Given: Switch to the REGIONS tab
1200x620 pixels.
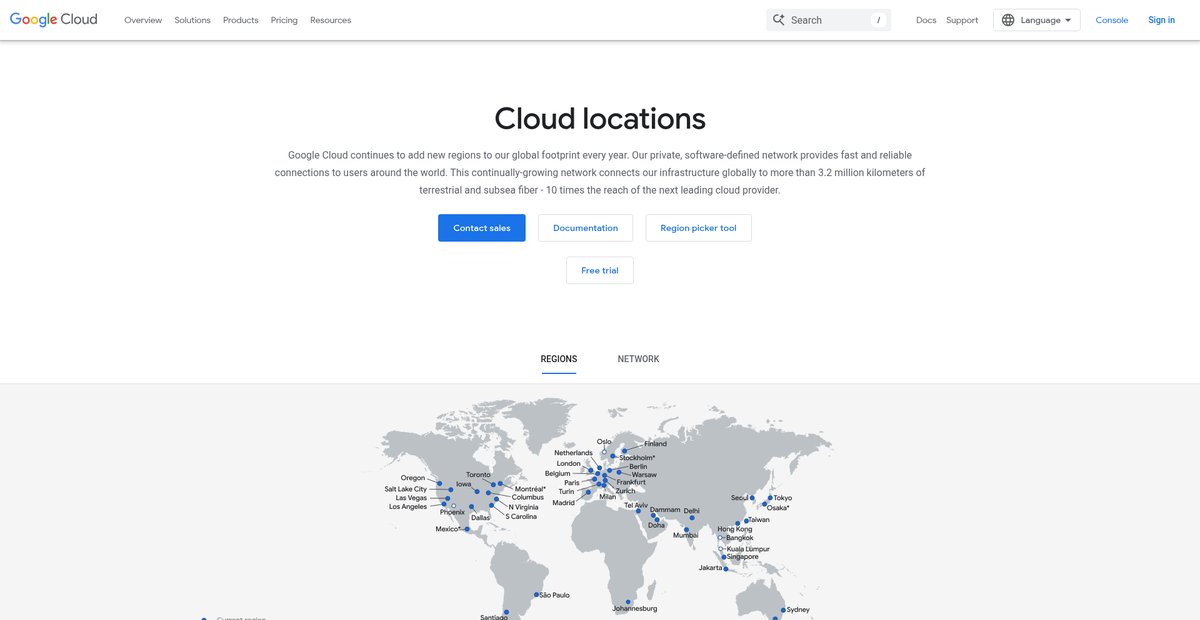Looking at the screenshot, I should click(x=559, y=359).
